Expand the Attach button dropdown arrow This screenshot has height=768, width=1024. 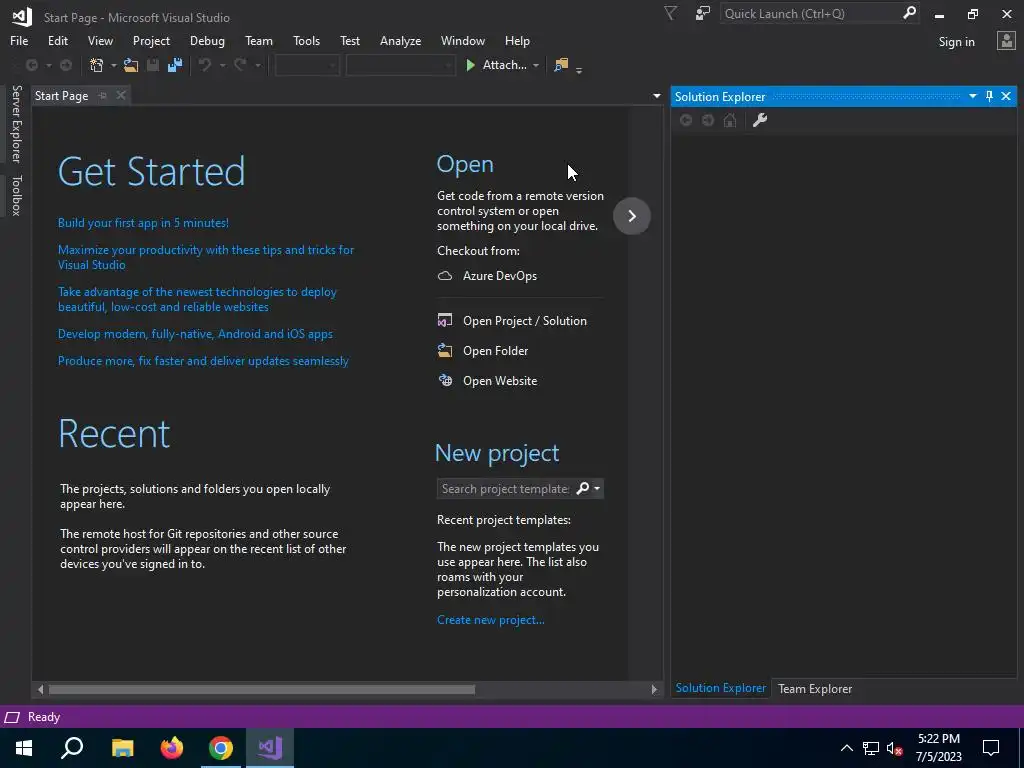(536, 65)
